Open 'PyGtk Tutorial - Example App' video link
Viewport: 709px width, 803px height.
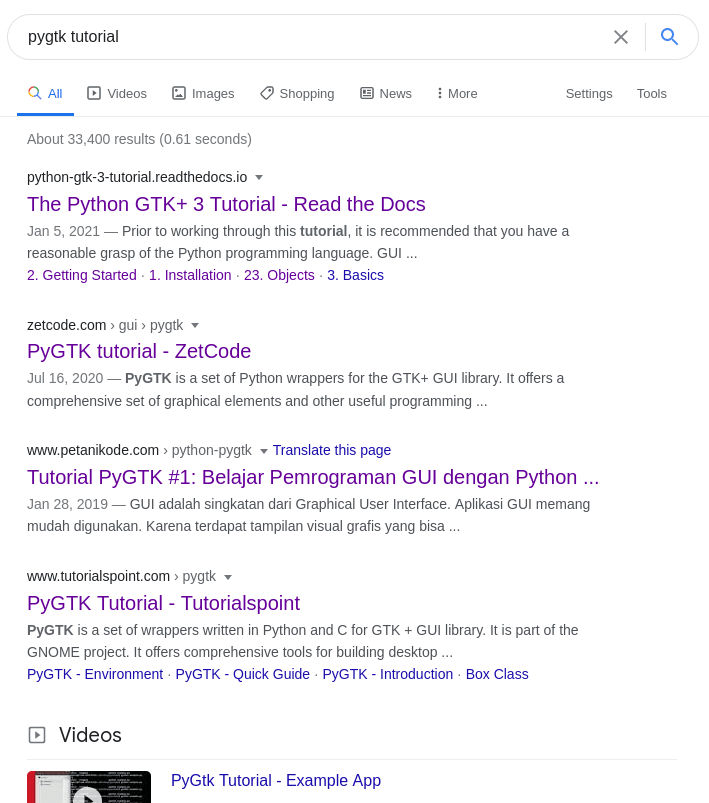point(276,780)
